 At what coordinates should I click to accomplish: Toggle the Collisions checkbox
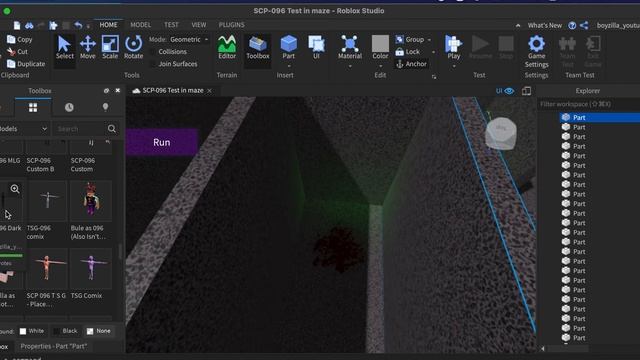(153, 52)
